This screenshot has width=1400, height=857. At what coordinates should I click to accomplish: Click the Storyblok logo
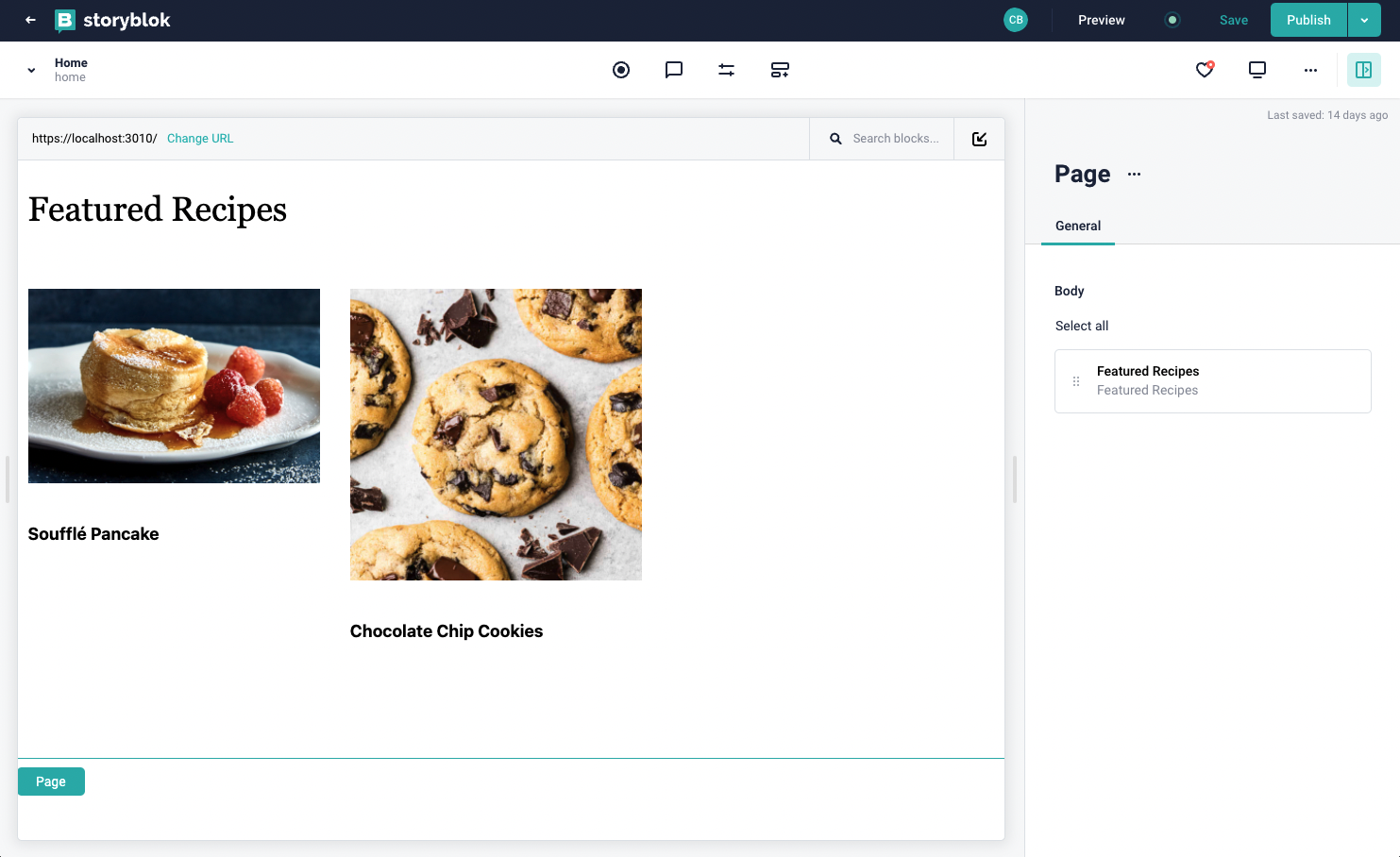tap(112, 20)
